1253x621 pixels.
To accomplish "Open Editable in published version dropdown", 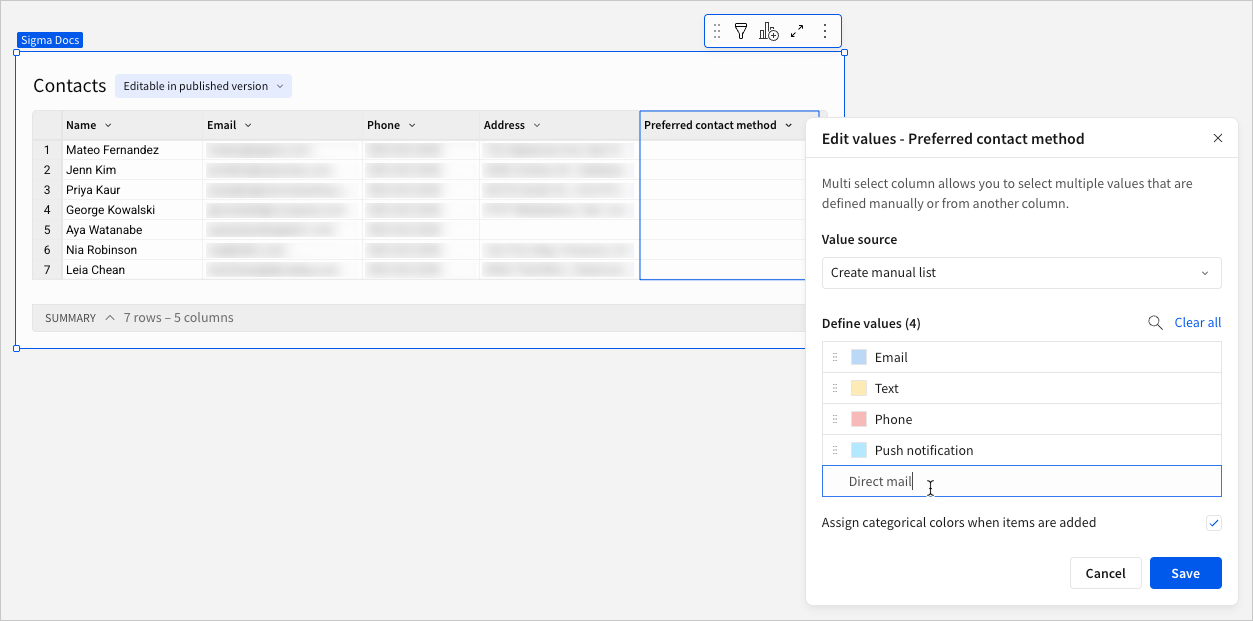I will (x=203, y=86).
